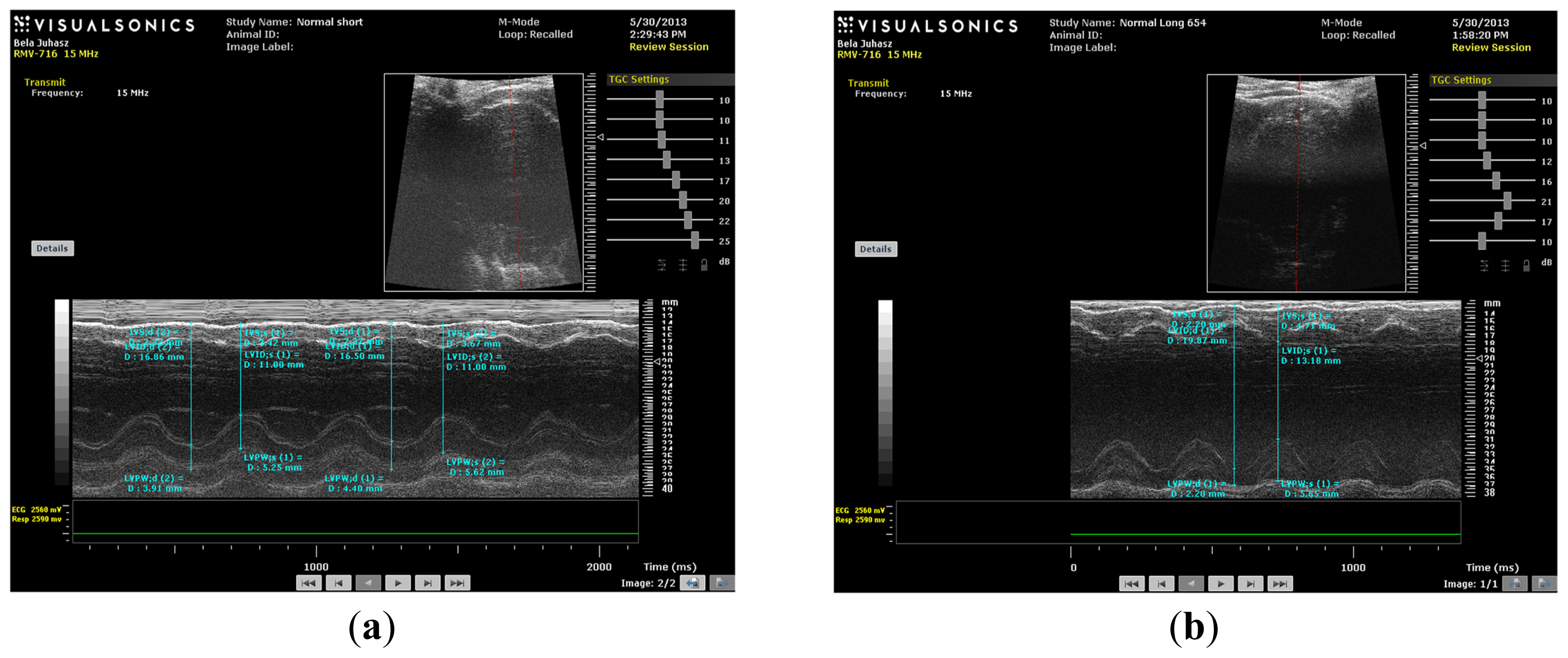The image size is (1568, 658).
Task: Step one frame back in left panel (a)
Action: (x=338, y=583)
